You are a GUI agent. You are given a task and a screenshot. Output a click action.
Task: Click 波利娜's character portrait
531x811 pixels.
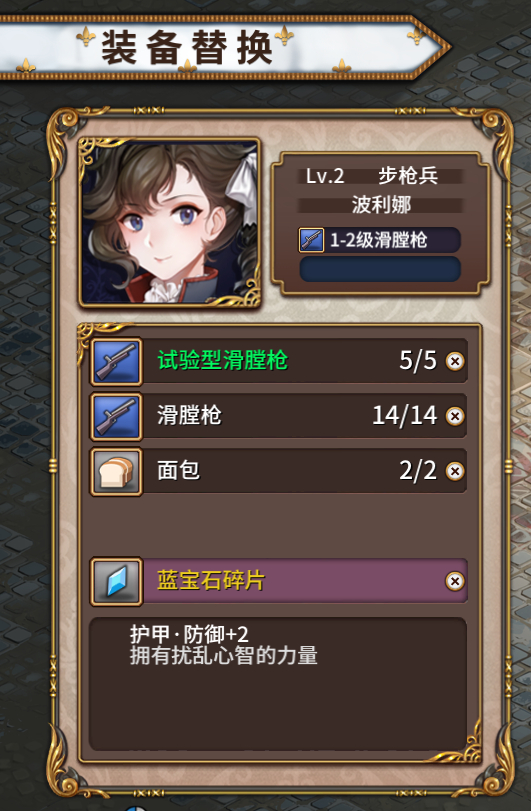(170, 222)
